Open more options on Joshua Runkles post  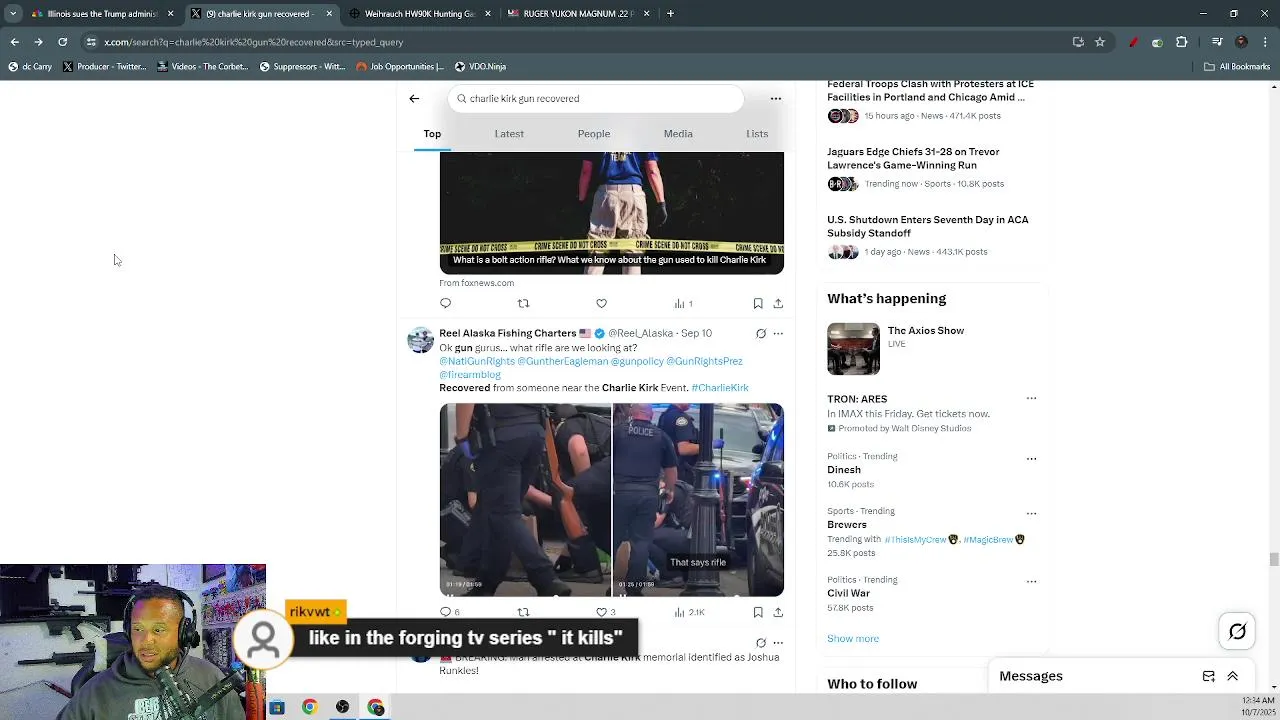pos(778,643)
